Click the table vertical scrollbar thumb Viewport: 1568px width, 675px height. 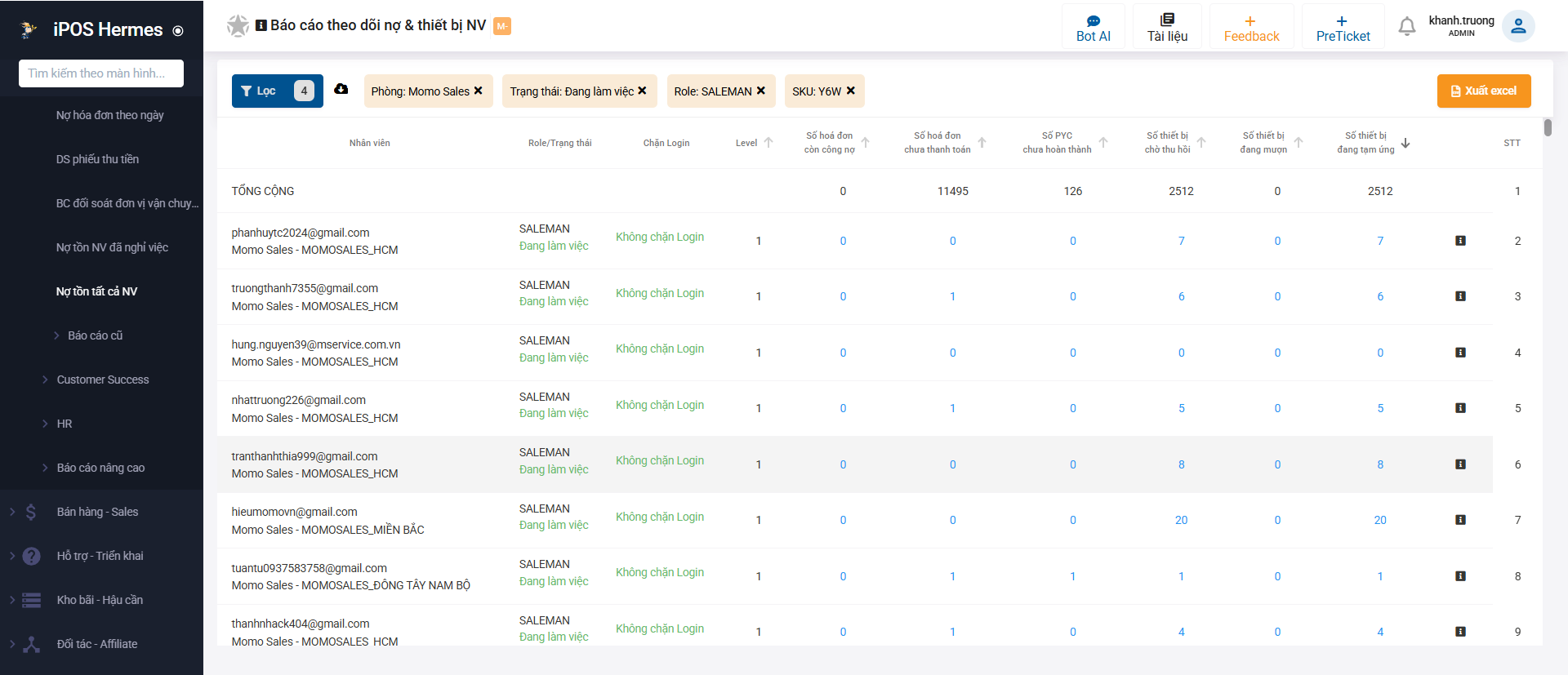click(x=1548, y=127)
